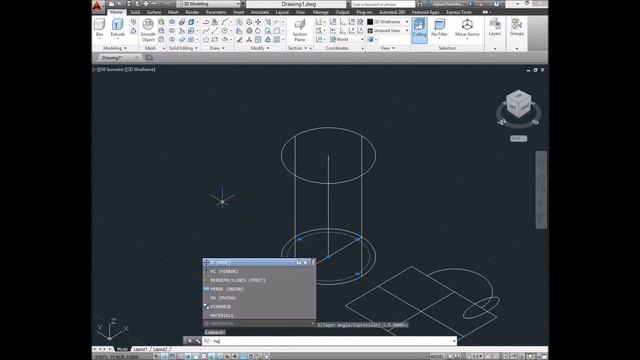Click the viewport label SW Isometric 2D Wireframe

tap(124, 69)
